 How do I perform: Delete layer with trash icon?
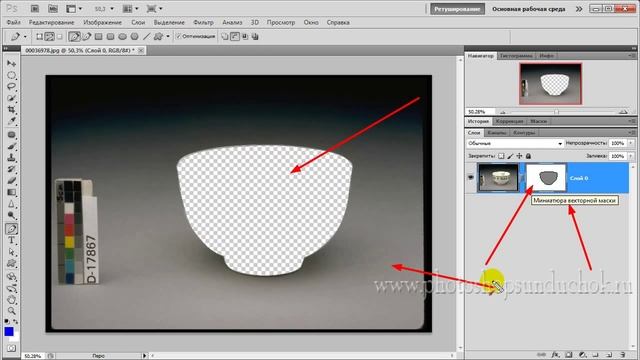(x=622, y=355)
